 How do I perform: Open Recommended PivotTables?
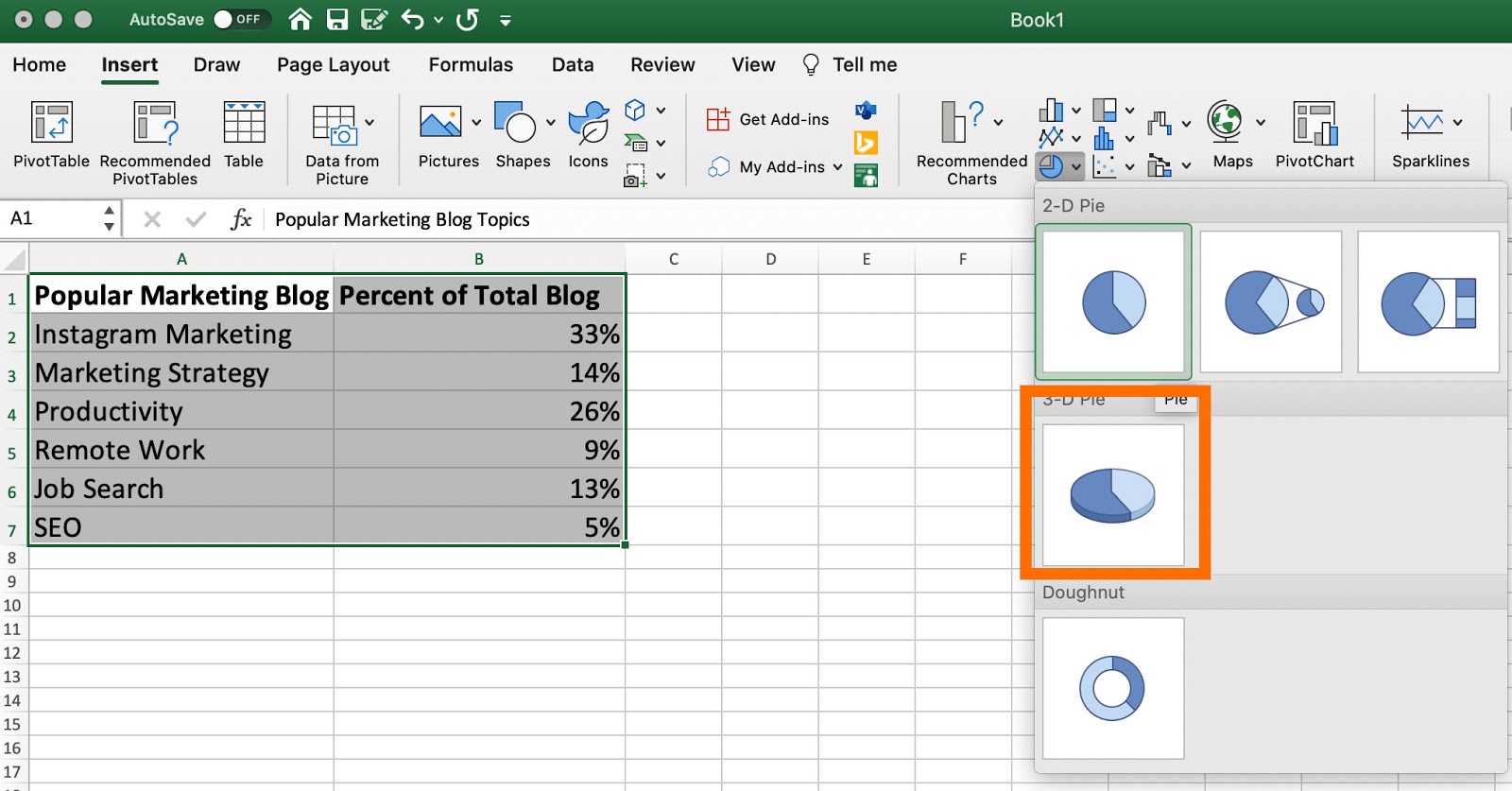click(155, 144)
